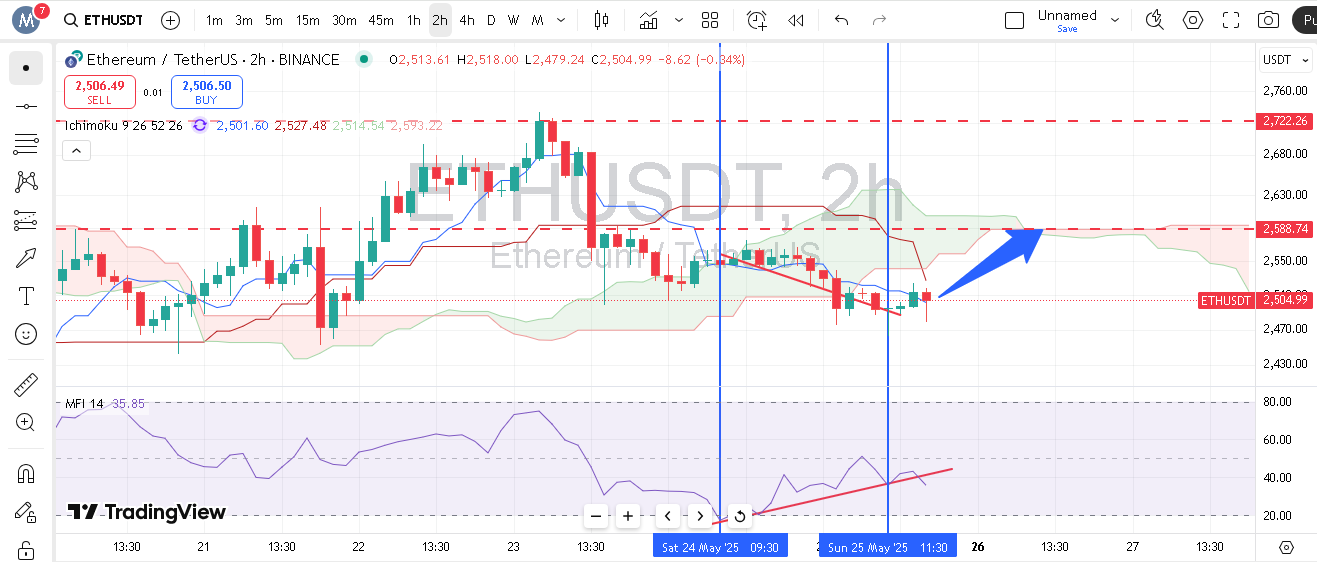Image resolution: width=1317 pixels, height=562 pixels.
Task: Open the pattern drawing tools
Action: point(26,182)
